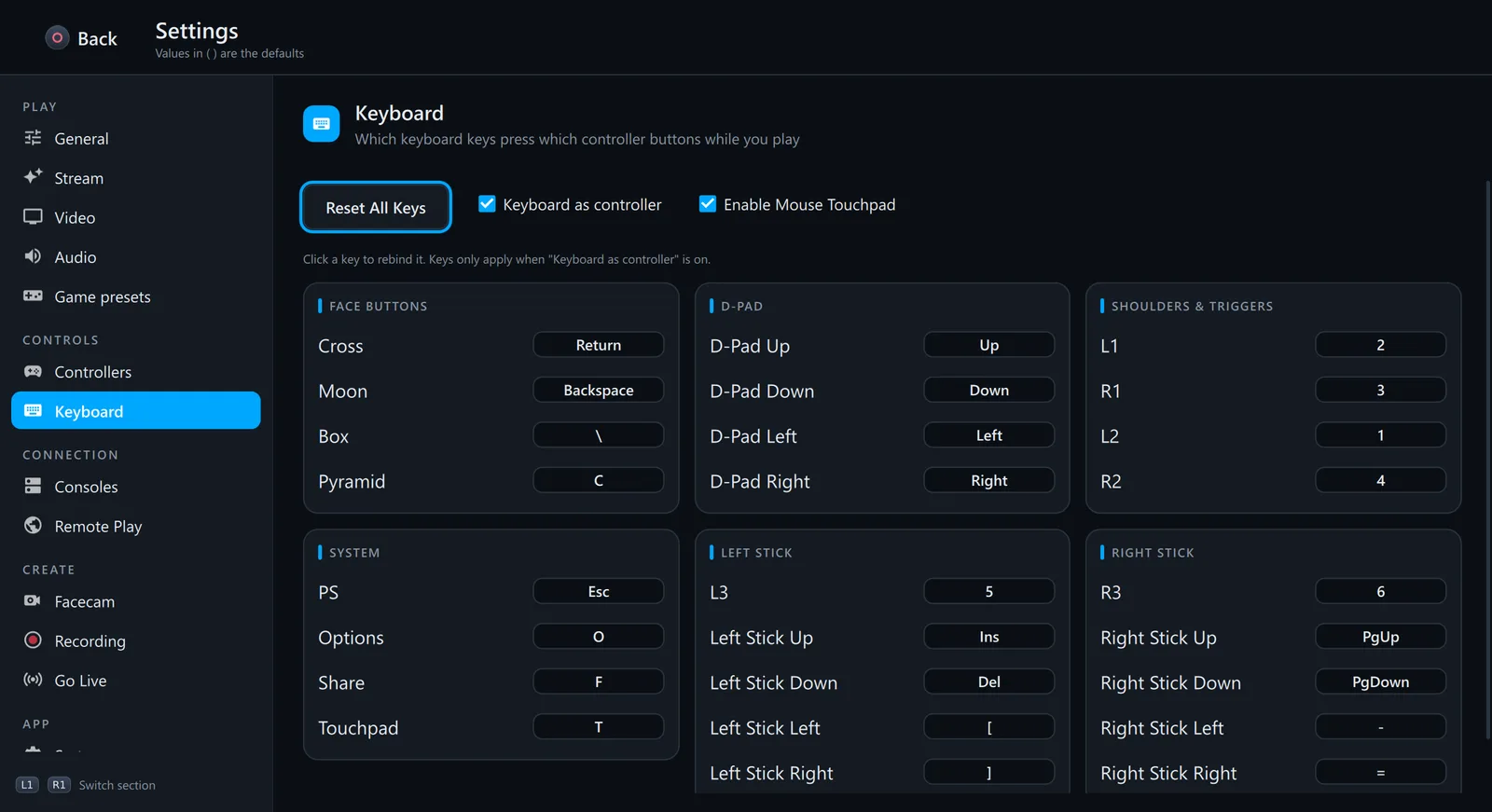Viewport: 1492px width, 812px height.
Task: Rebind Right Stick Down key showing PgDown
Action: pos(1381,681)
